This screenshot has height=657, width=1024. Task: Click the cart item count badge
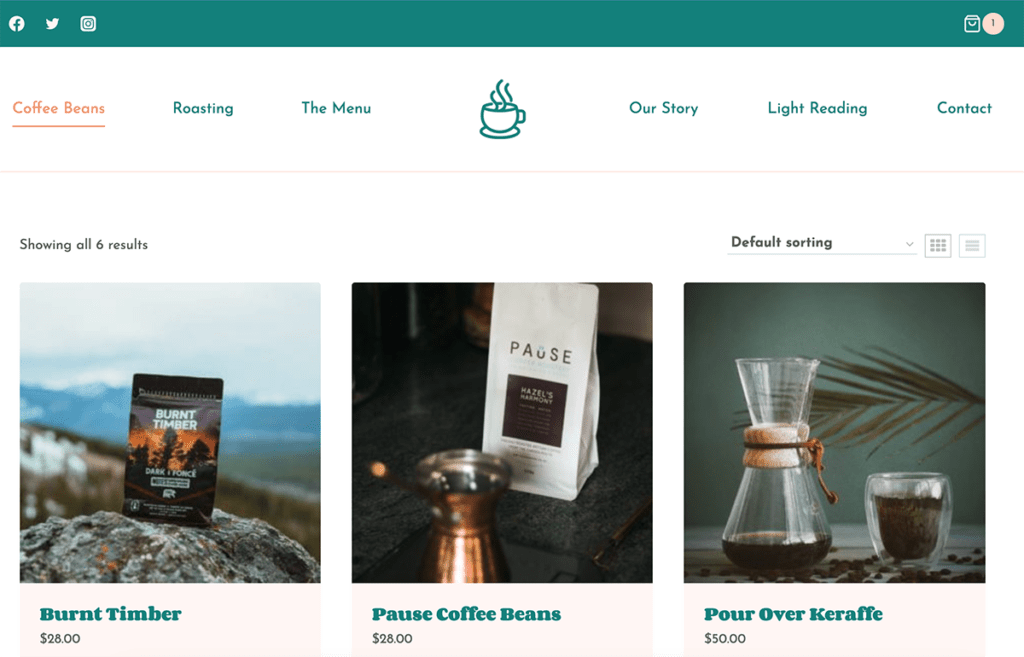click(993, 24)
